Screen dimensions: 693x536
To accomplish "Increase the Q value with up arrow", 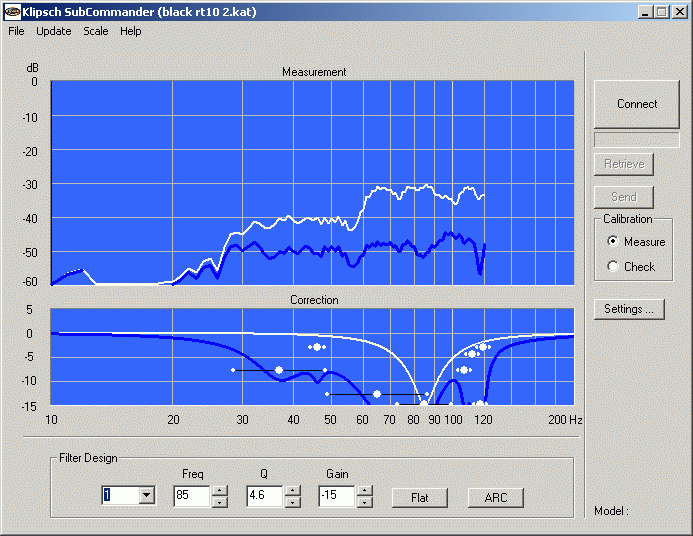I will pyautogui.click(x=292, y=490).
